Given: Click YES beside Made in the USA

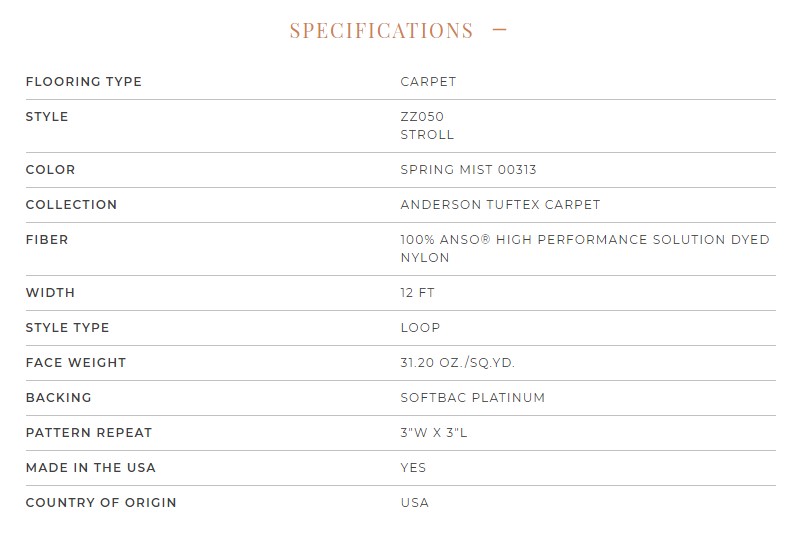Looking at the screenshot, I should point(413,468).
